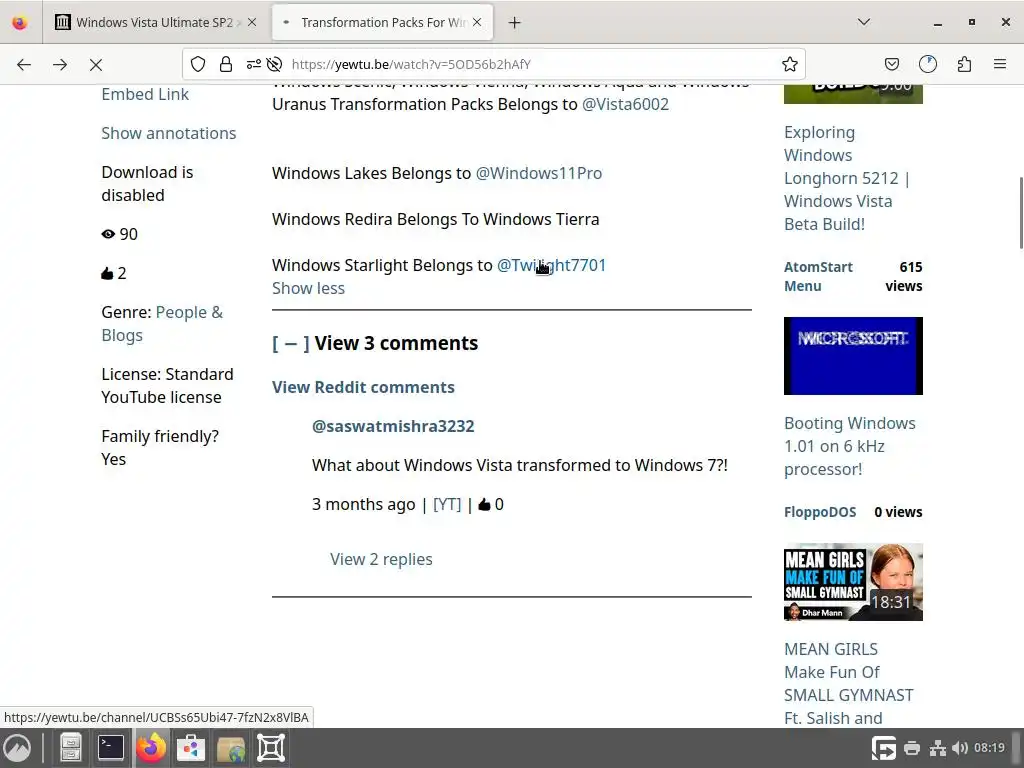
Task: Open Booting Windows 1.01 on 6 kHz processor link
Action: point(850,446)
